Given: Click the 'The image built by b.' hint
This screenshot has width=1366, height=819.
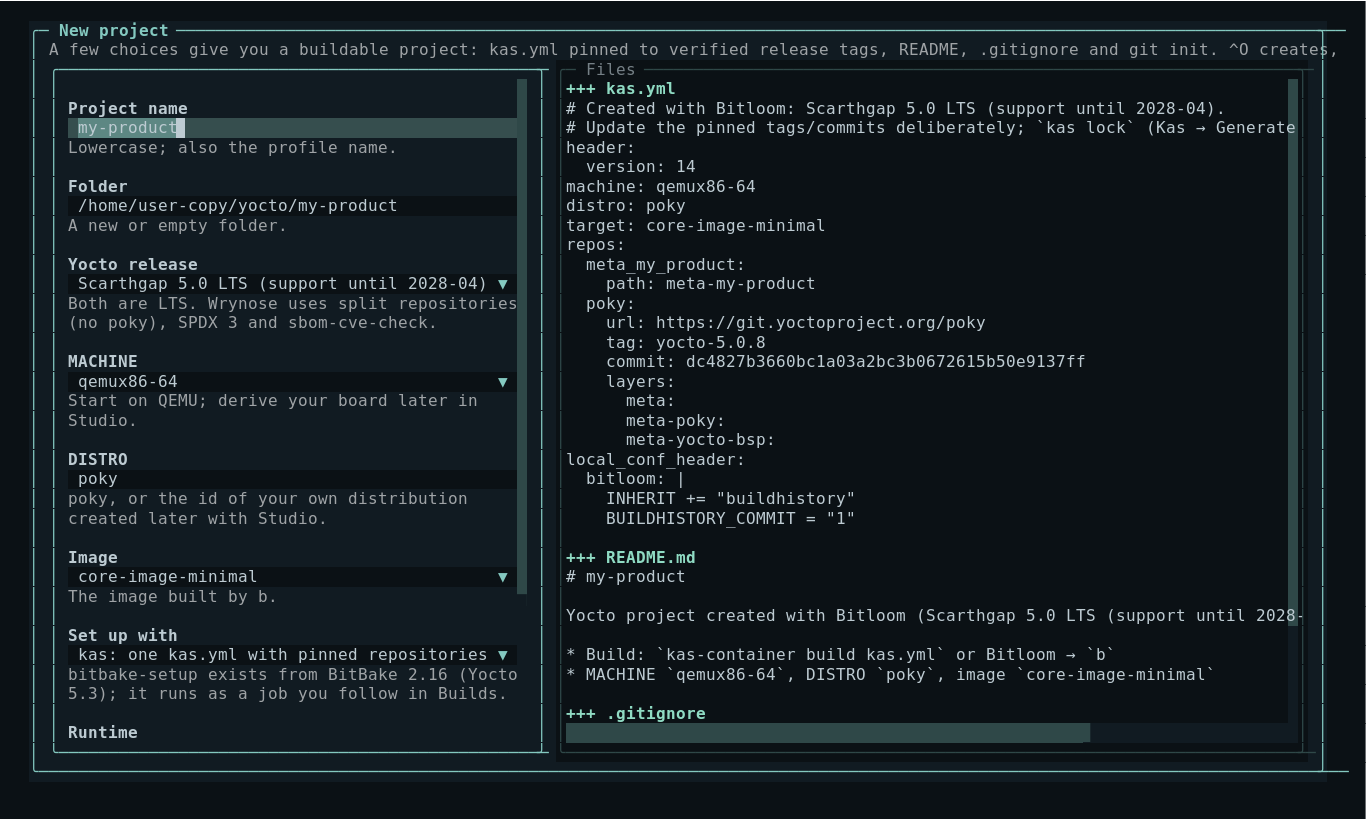Looking at the screenshot, I should coord(173,597).
